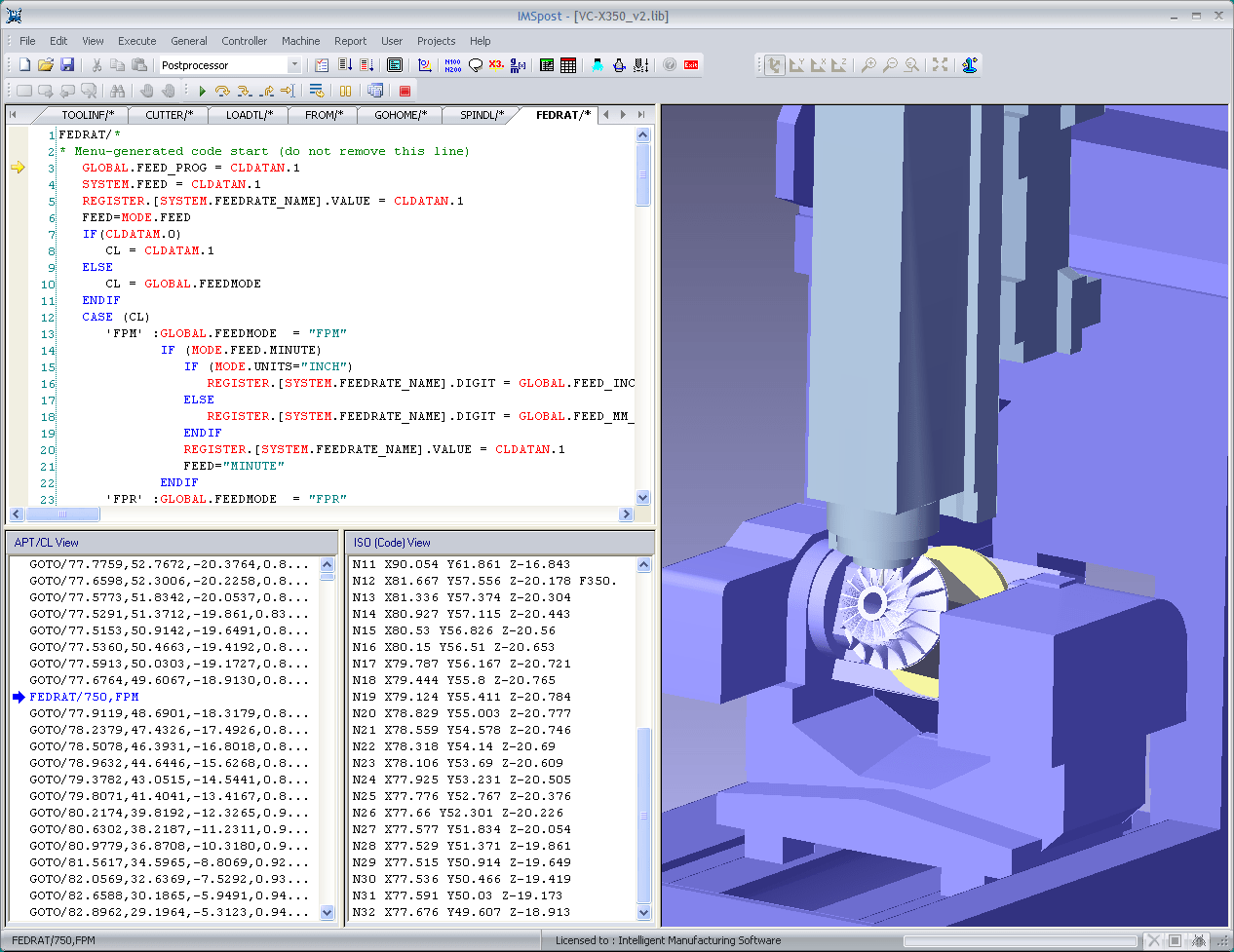Toggle the isometric view button
1234x952 pixels.
774,65
